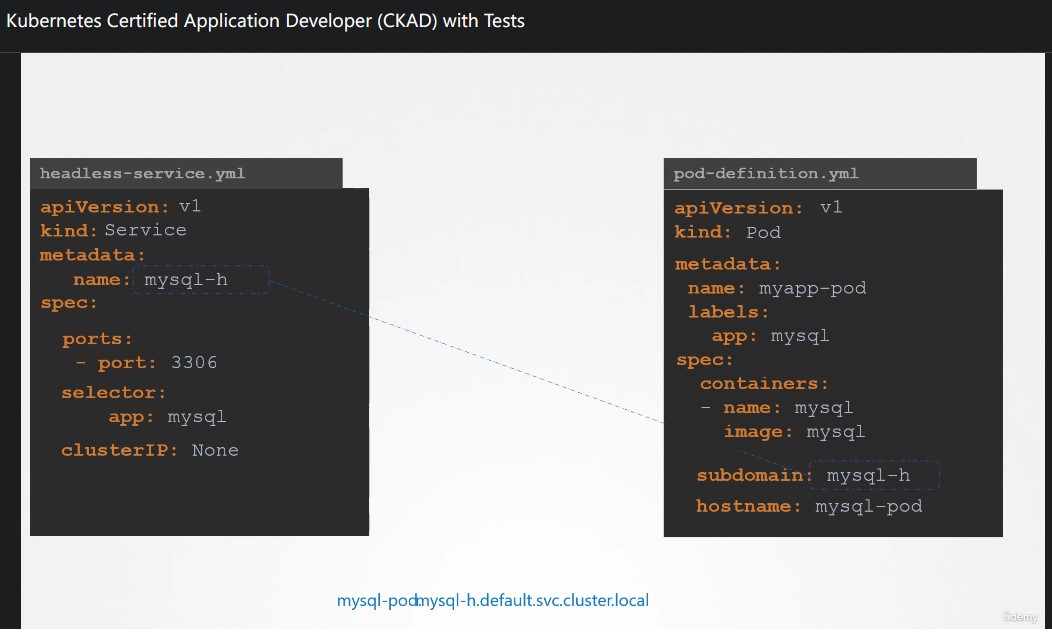Click the clusterIP 'None' value
The width and height of the screenshot is (1052, 634).
[215, 450]
